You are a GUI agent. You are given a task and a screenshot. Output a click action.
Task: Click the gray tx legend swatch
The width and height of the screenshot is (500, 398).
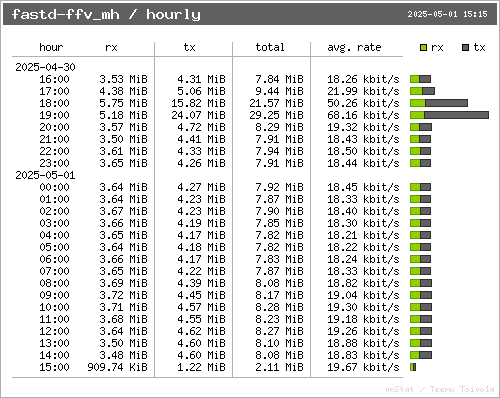(466, 48)
